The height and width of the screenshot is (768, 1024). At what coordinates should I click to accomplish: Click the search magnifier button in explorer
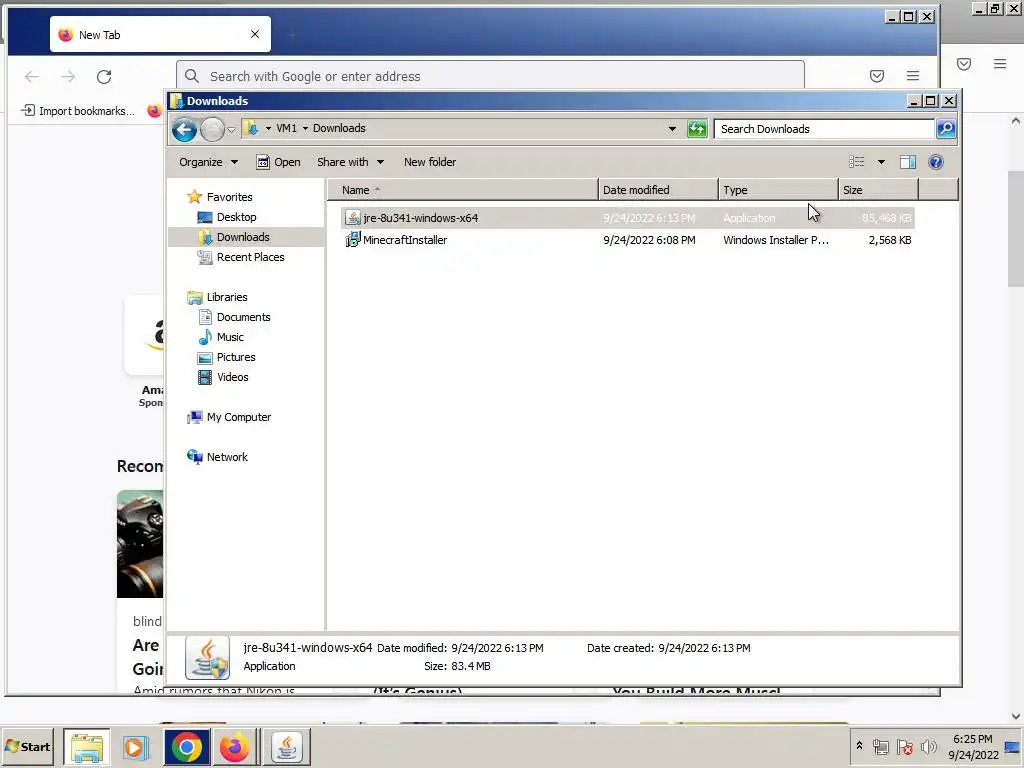coord(946,129)
